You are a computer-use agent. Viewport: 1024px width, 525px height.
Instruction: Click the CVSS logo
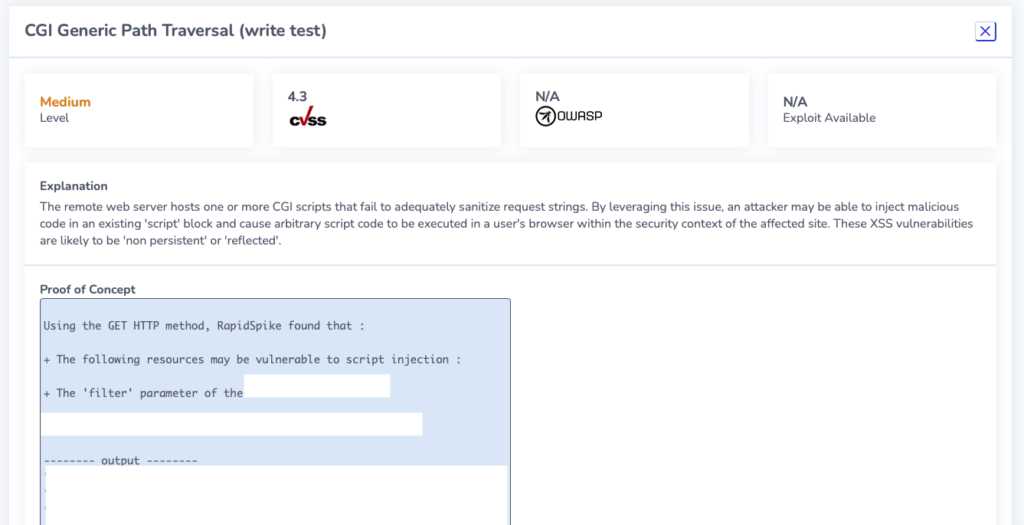coord(308,117)
